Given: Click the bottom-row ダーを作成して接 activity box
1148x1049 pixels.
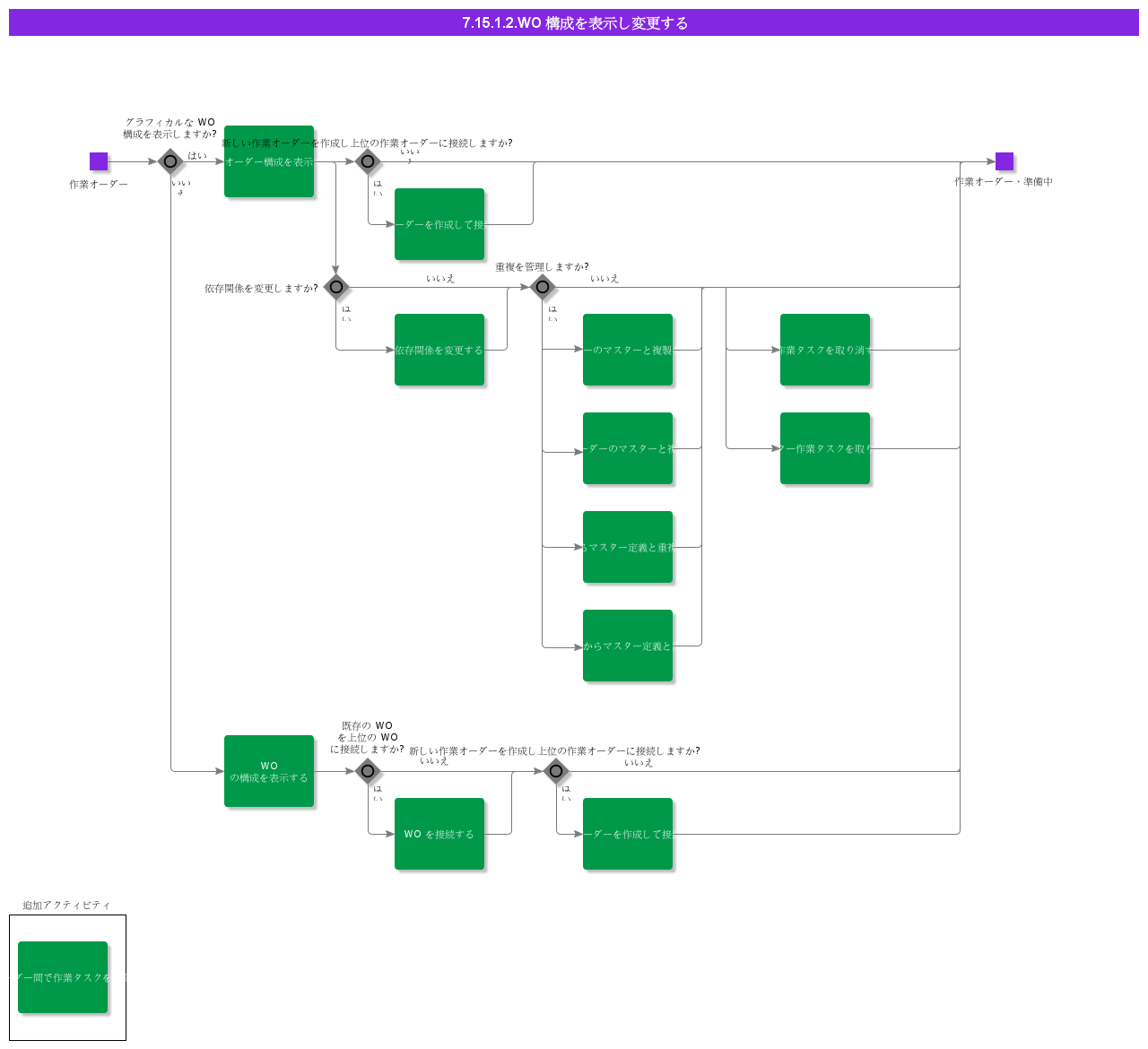Looking at the screenshot, I should coord(628,834).
